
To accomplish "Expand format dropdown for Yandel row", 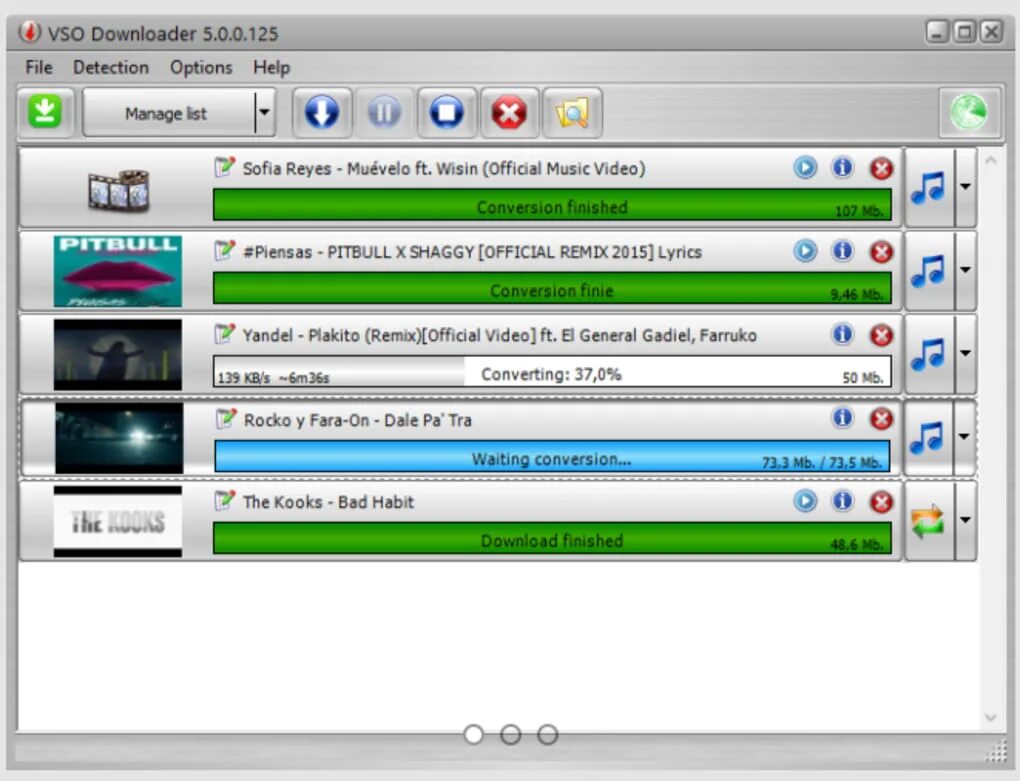I will pos(965,354).
